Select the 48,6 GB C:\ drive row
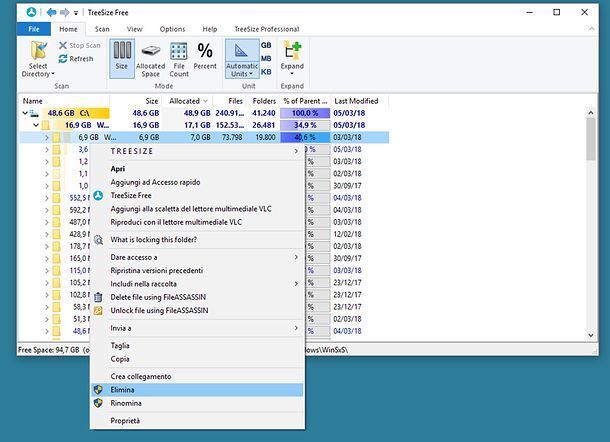 coord(204,113)
